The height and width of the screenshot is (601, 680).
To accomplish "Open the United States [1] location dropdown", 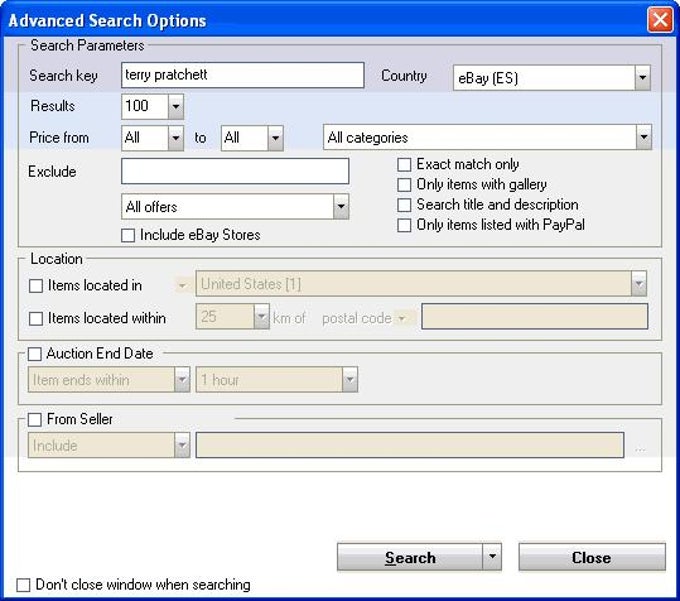I will pos(638,284).
